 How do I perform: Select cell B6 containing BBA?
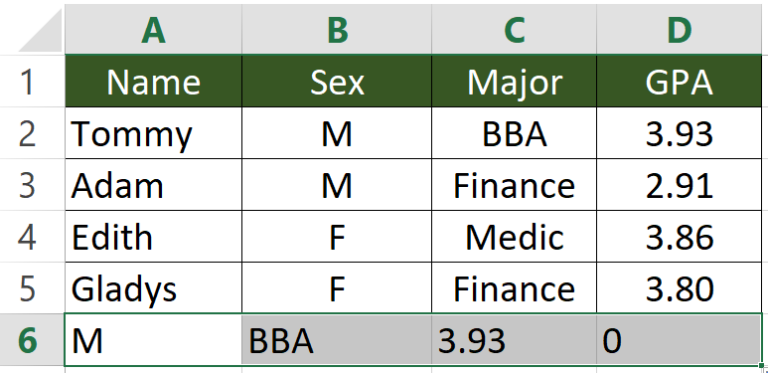336,340
